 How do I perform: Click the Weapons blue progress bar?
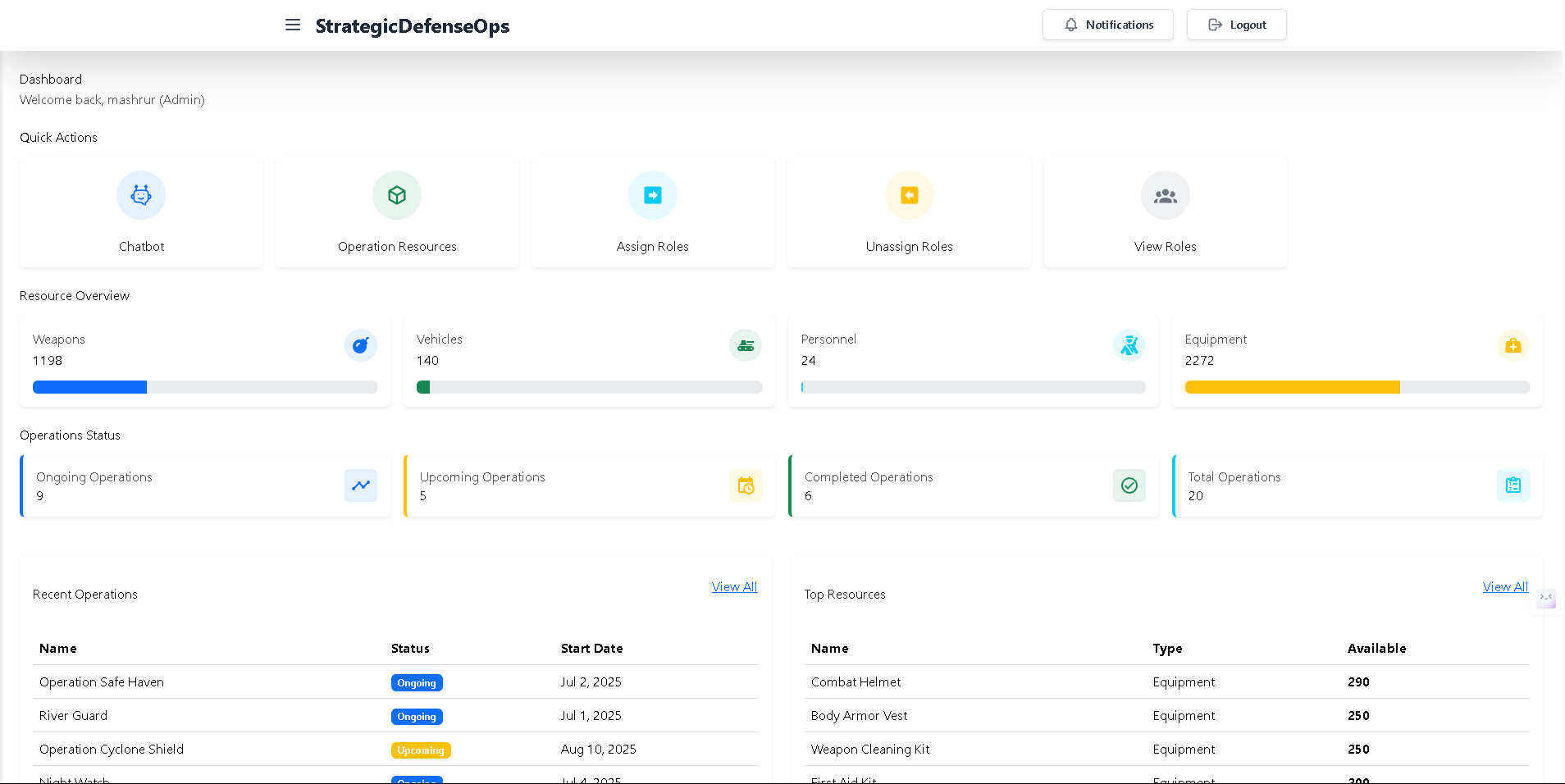tap(89, 387)
